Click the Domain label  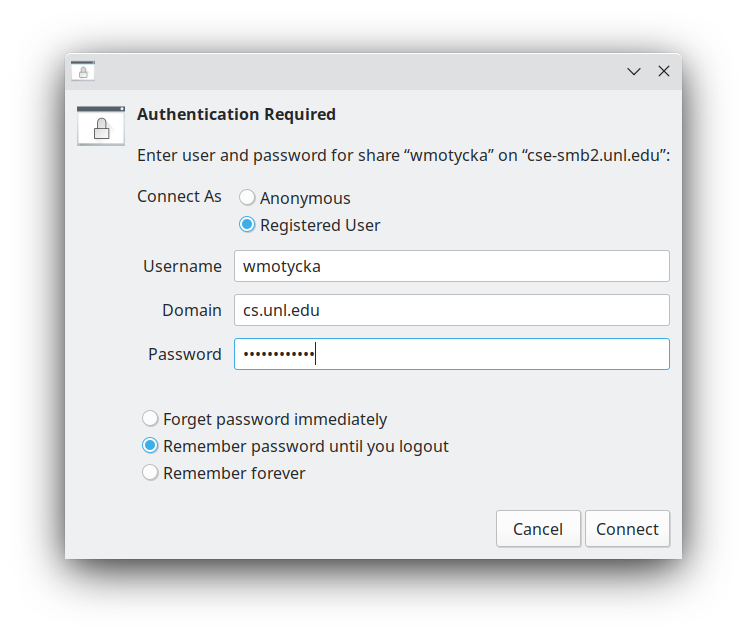click(192, 310)
